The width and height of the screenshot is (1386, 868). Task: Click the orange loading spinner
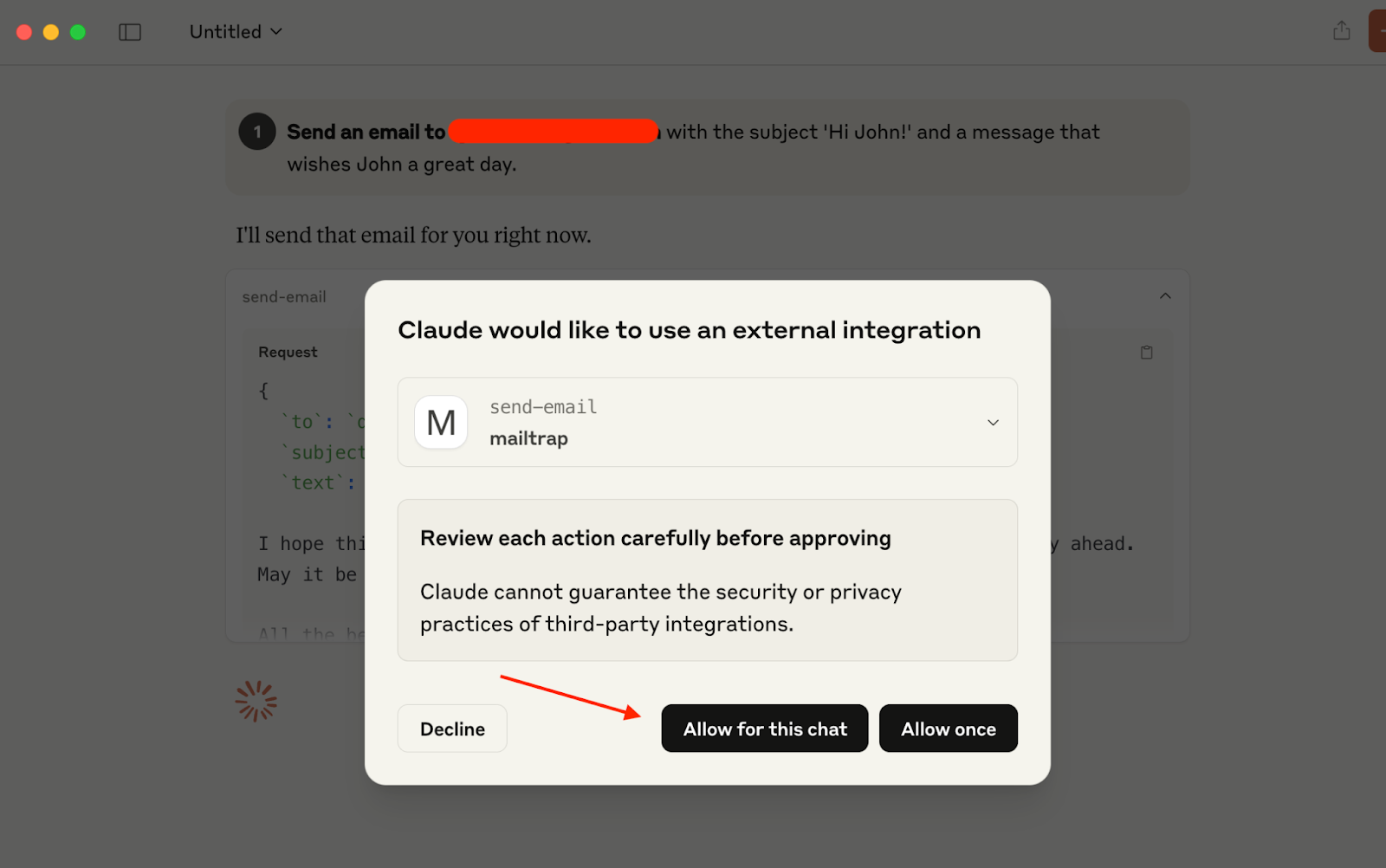tap(256, 701)
